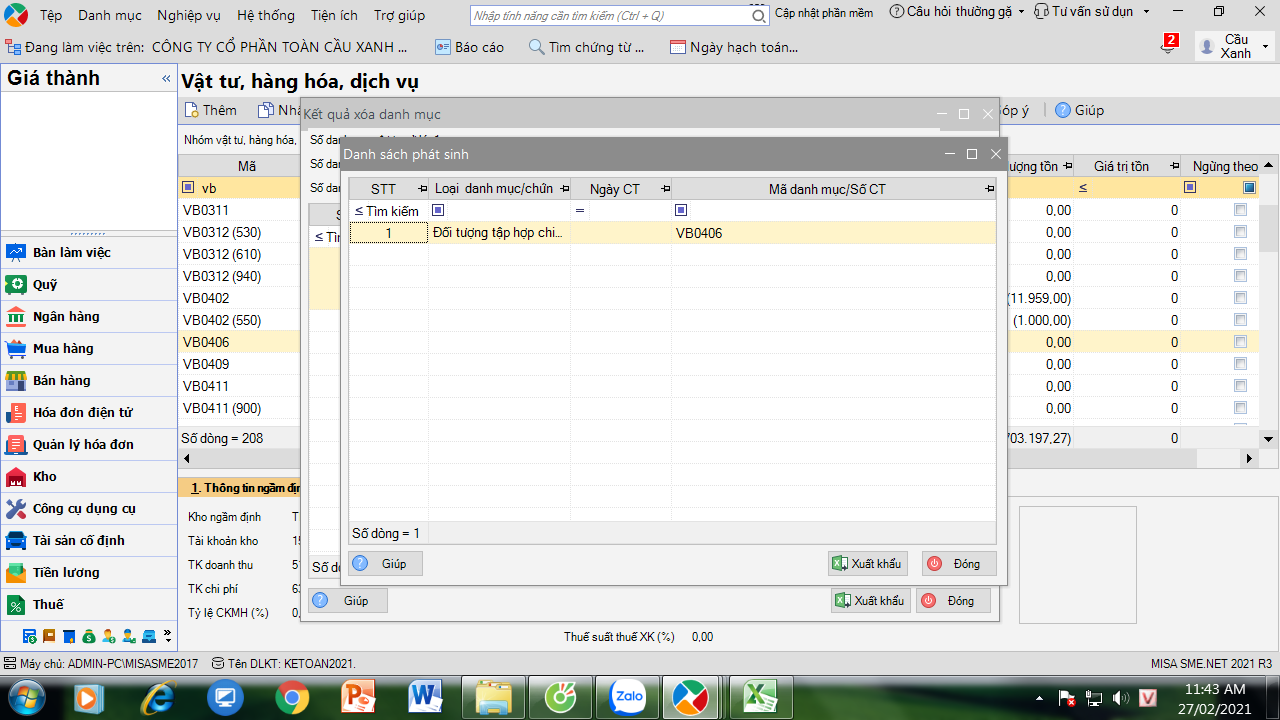
Task: Toggle Ngừng theo checkbox for VB0409 row
Action: pyautogui.click(x=1240, y=364)
